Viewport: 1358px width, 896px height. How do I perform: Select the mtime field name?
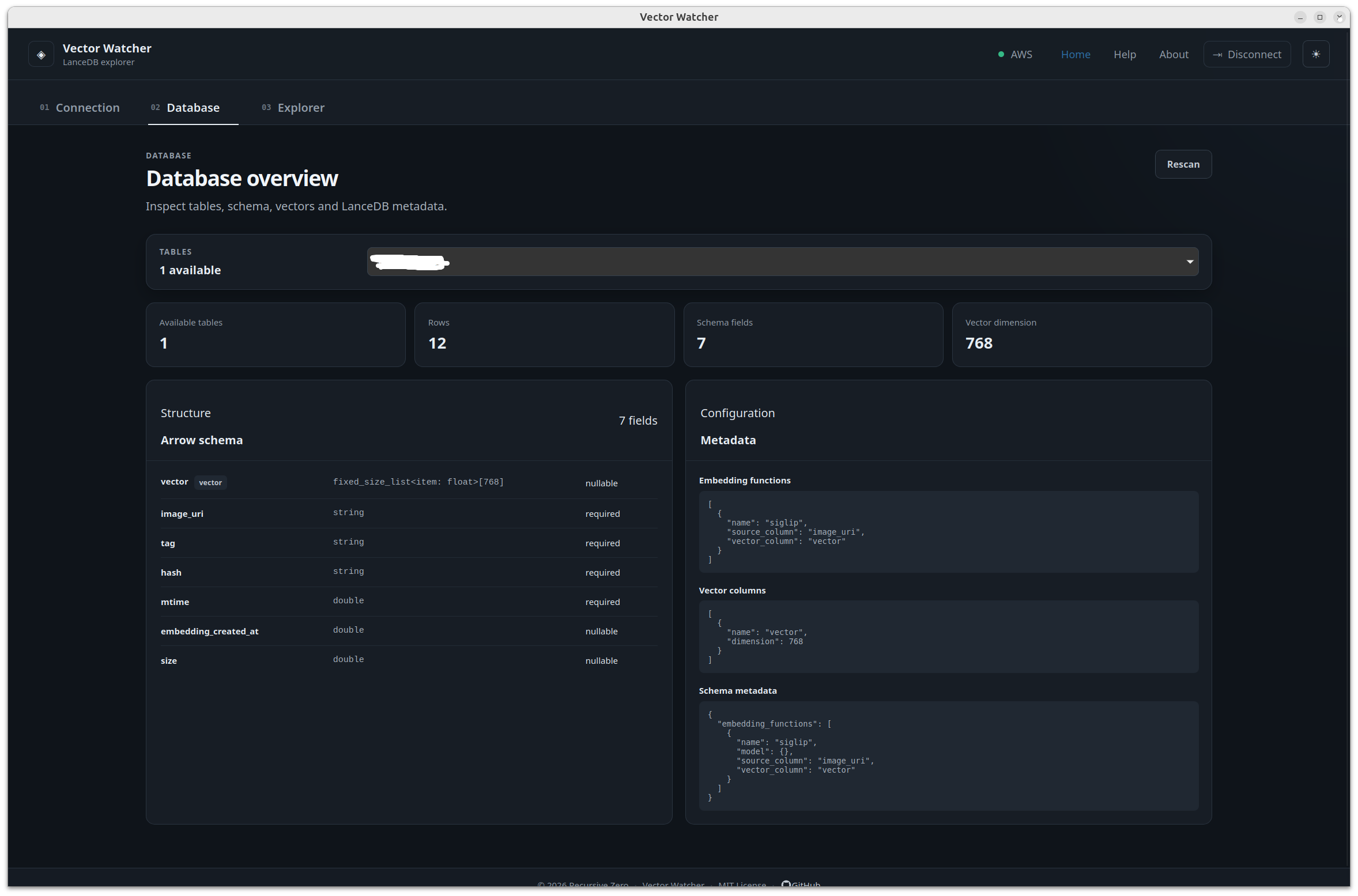point(175,602)
